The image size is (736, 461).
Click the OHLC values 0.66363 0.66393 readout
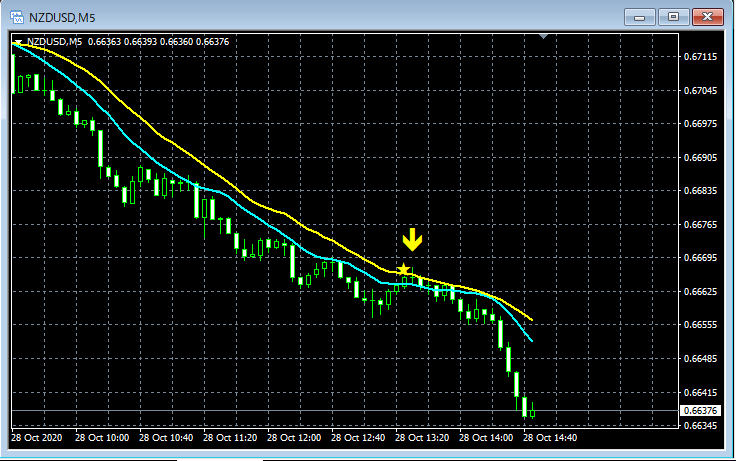coord(159,42)
